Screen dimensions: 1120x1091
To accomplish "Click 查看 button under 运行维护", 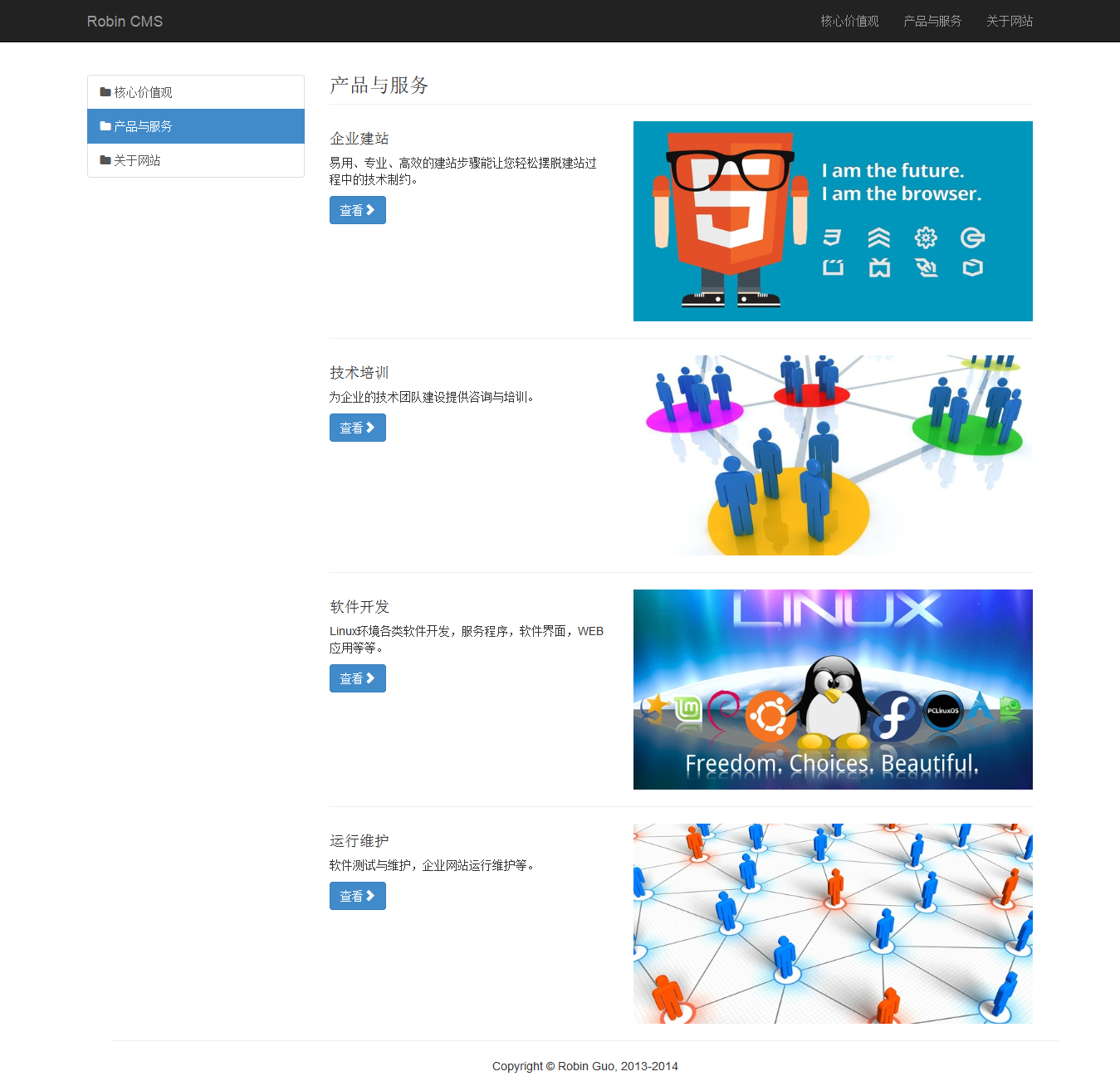I will point(358,896).
